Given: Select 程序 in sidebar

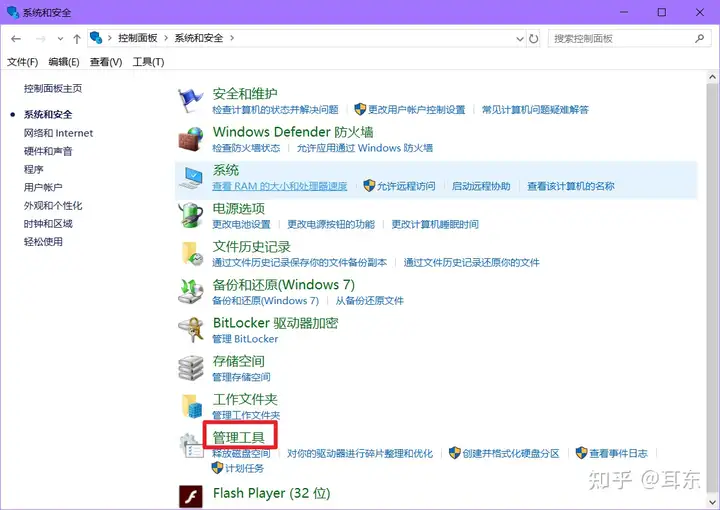Looking at the screenshot, I should (34, 169).
